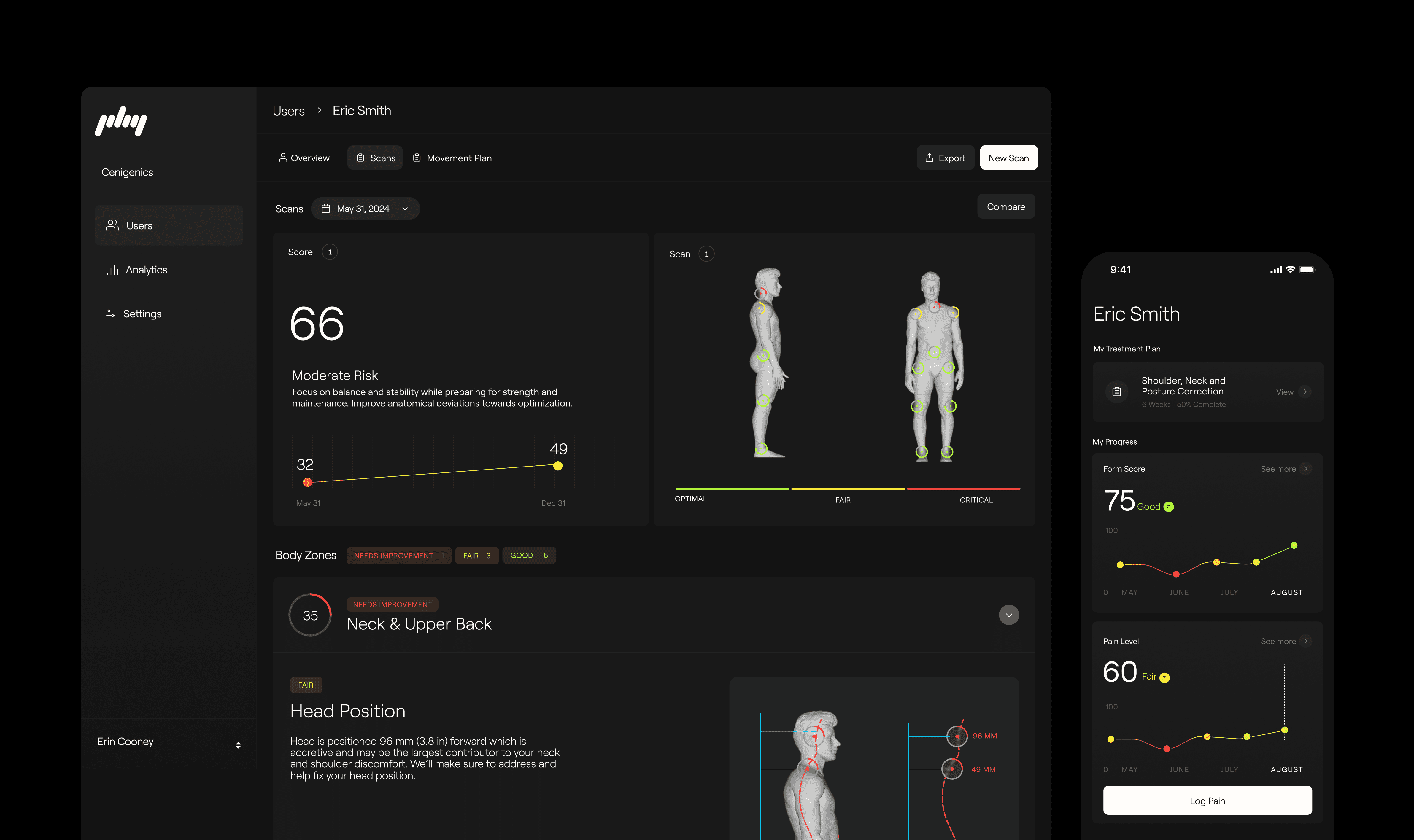1414x840 pixels.
Task: Click the large score 66
Action: point(317,324)
